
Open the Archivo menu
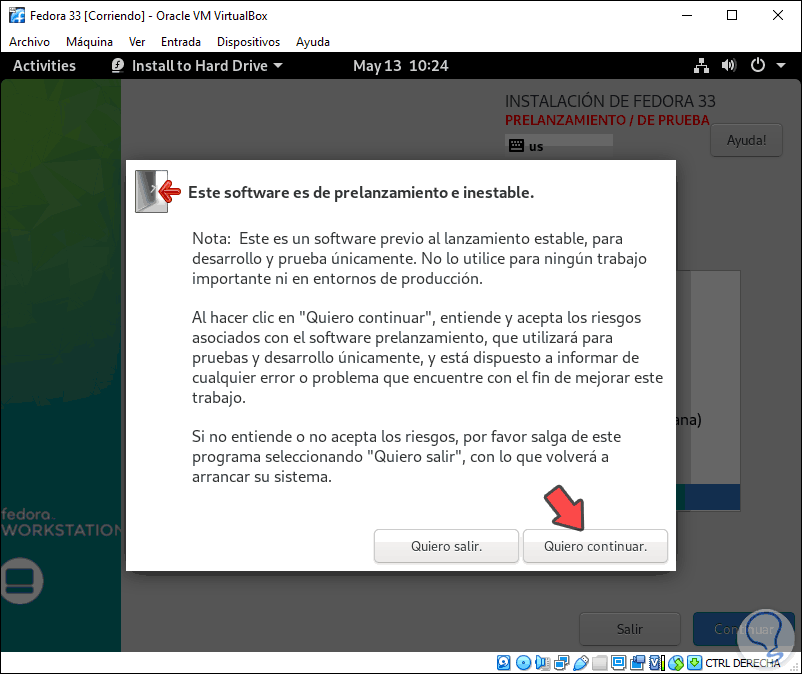29,42
